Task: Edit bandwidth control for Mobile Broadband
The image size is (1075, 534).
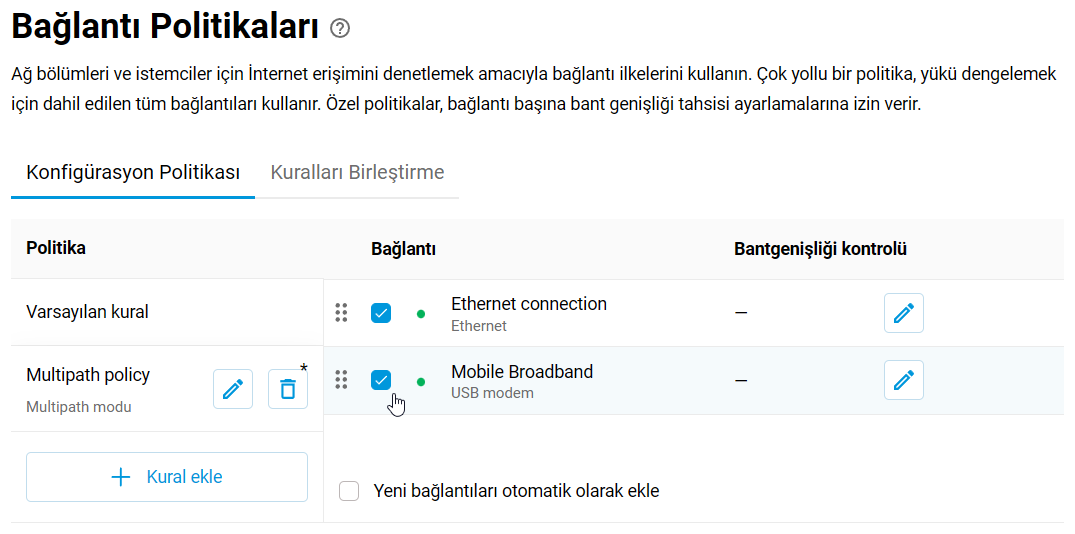Action: click(x=904, y=380)
